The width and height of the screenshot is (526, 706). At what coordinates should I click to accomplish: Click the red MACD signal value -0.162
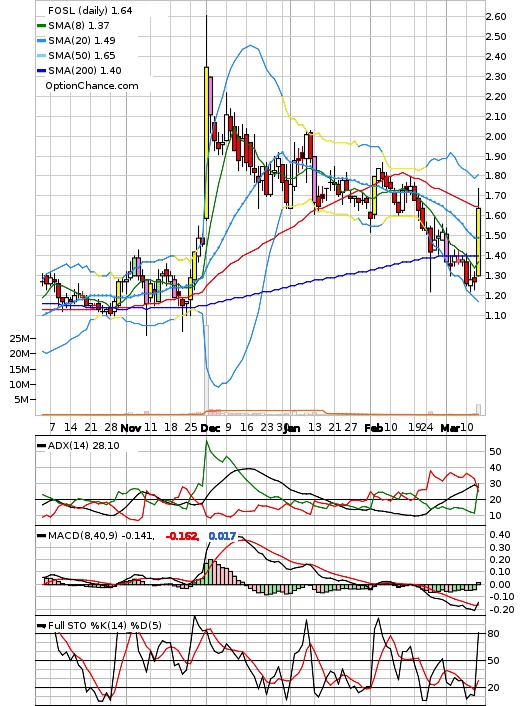[x=182, y=536]
